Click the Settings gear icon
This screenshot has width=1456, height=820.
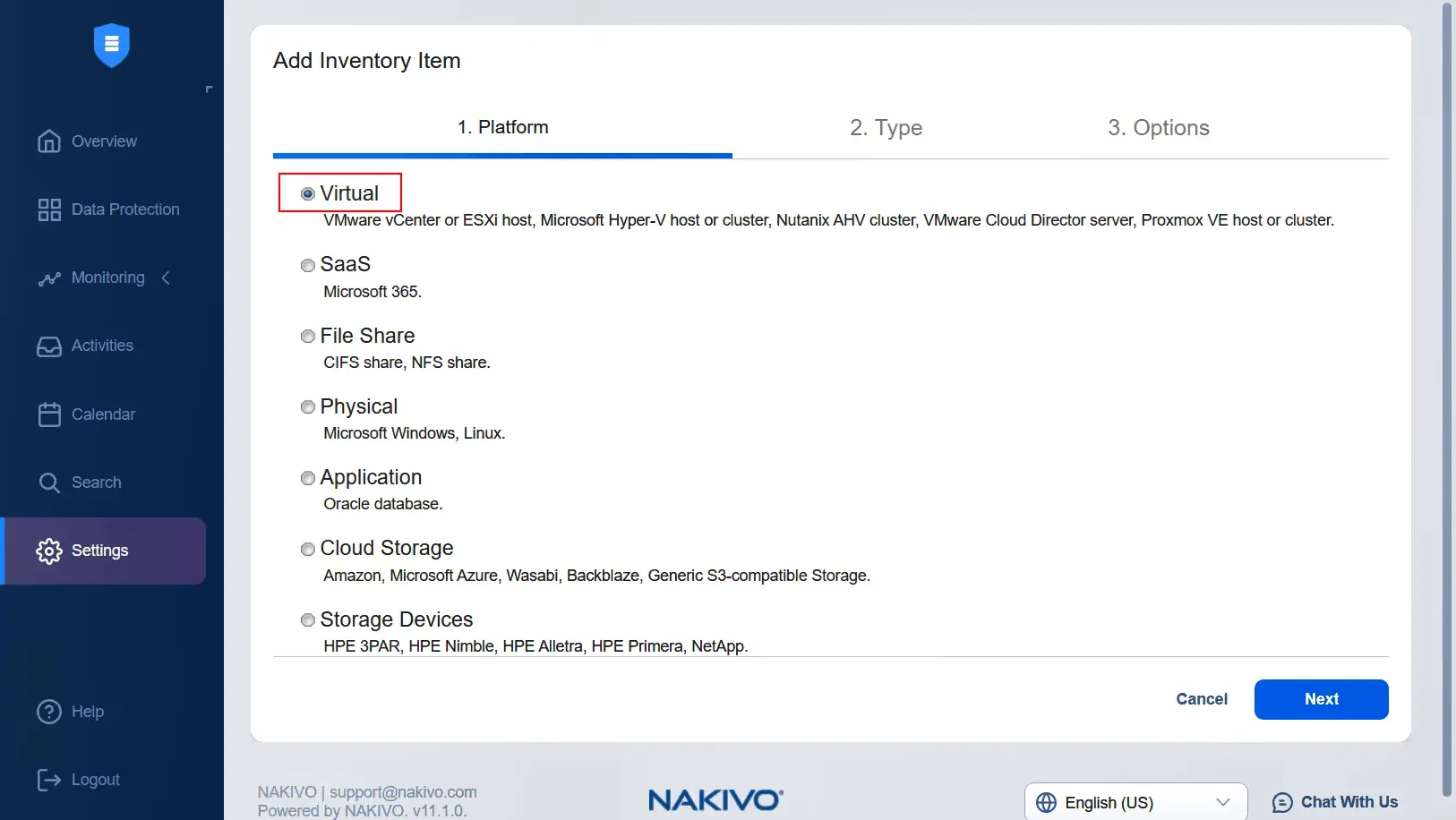(x=49, y=551)
